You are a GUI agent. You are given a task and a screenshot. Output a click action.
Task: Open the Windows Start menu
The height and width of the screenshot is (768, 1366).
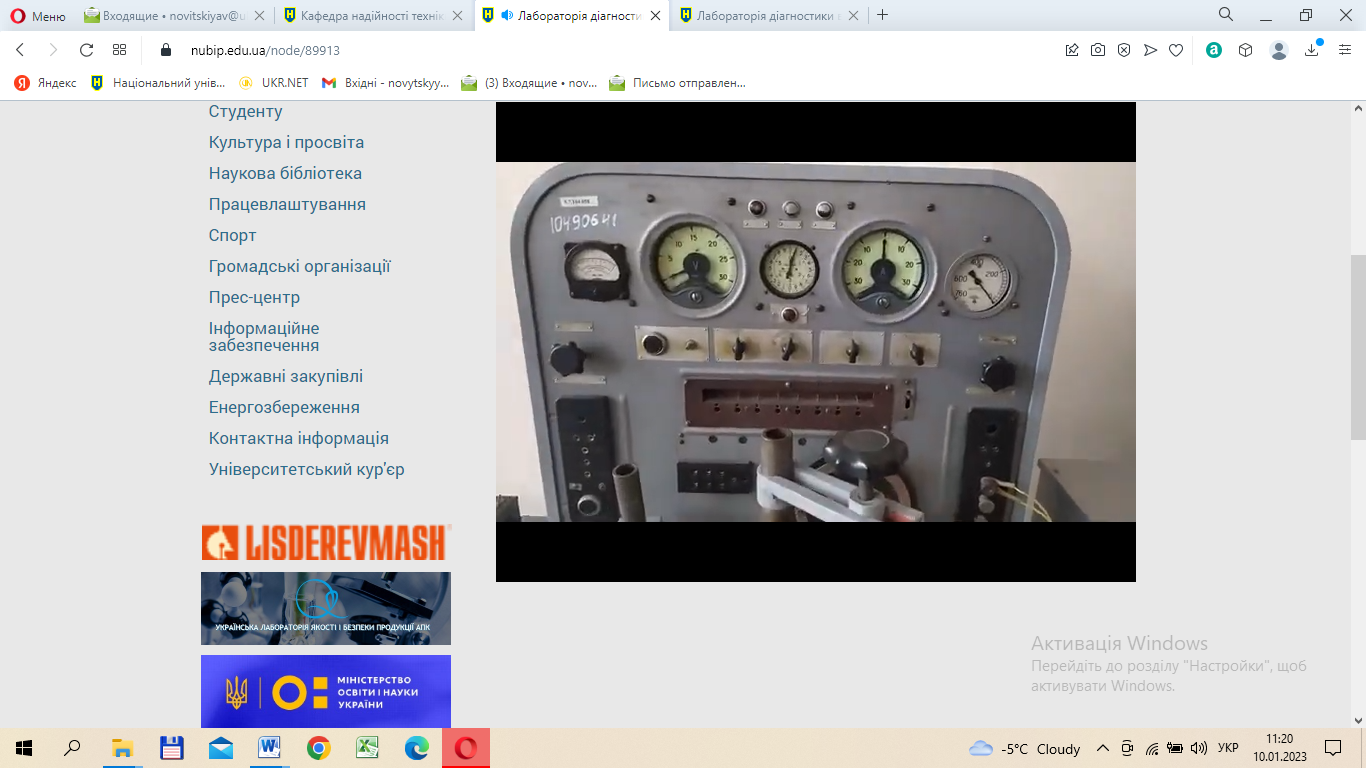24,748
